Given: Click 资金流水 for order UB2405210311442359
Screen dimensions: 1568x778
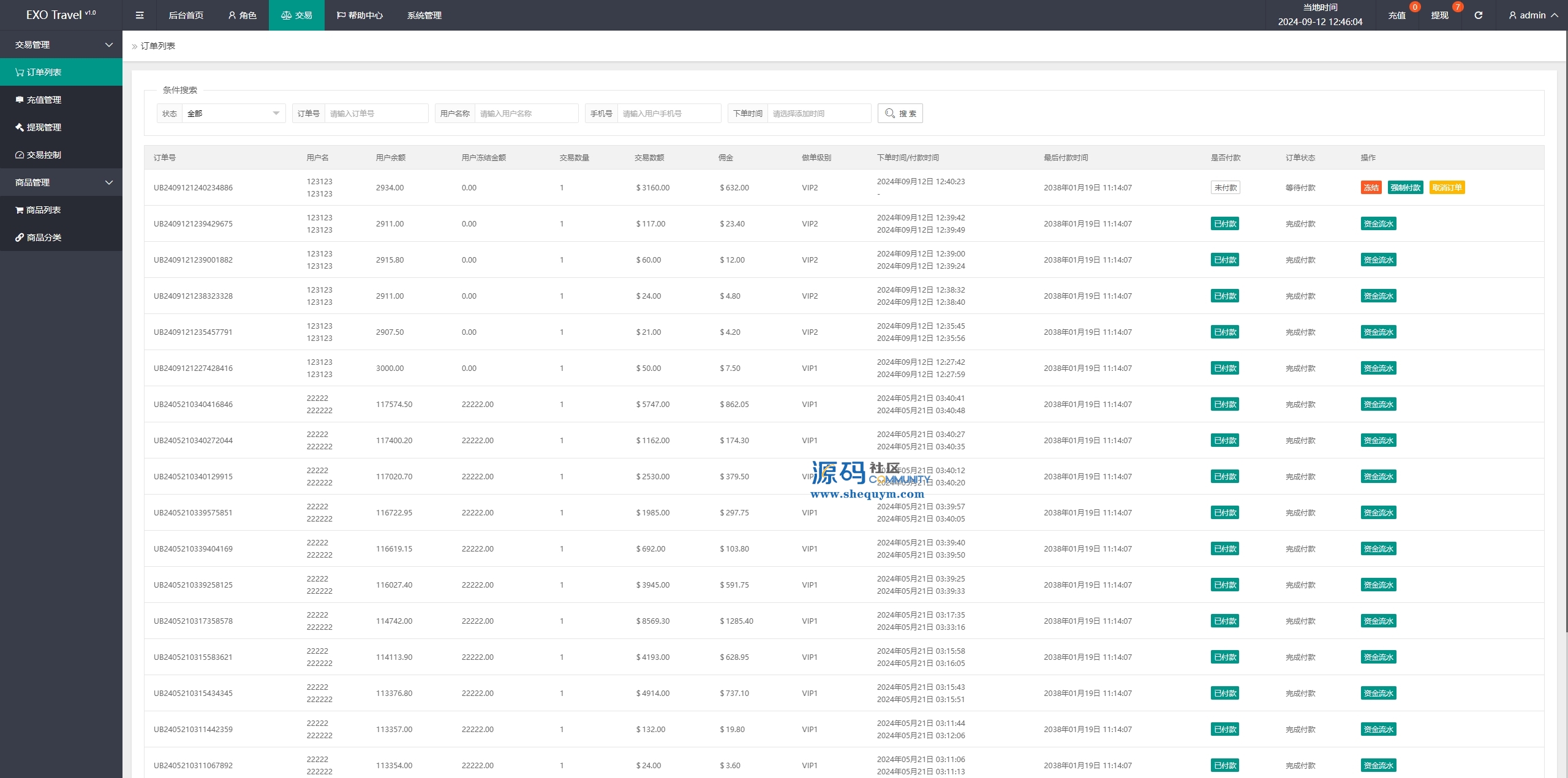Looking at the screenshot, I should pyautogui.click(x=1378, y=730).
